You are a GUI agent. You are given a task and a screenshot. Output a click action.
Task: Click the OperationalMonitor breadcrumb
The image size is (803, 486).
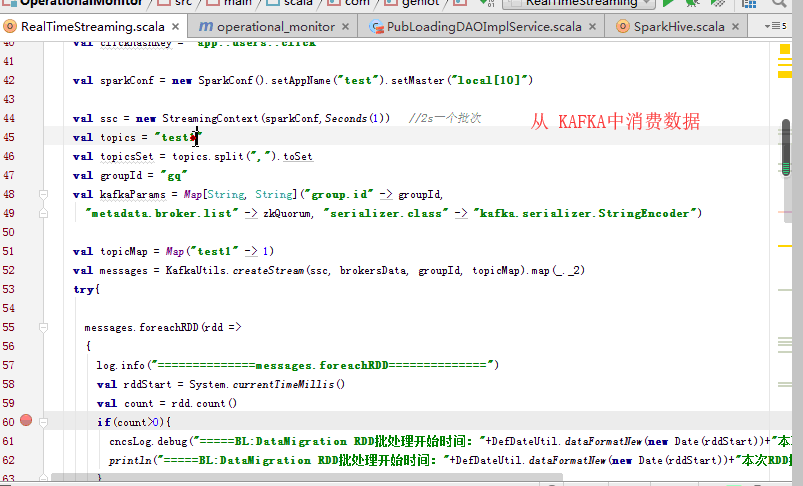tap(70, 3)
